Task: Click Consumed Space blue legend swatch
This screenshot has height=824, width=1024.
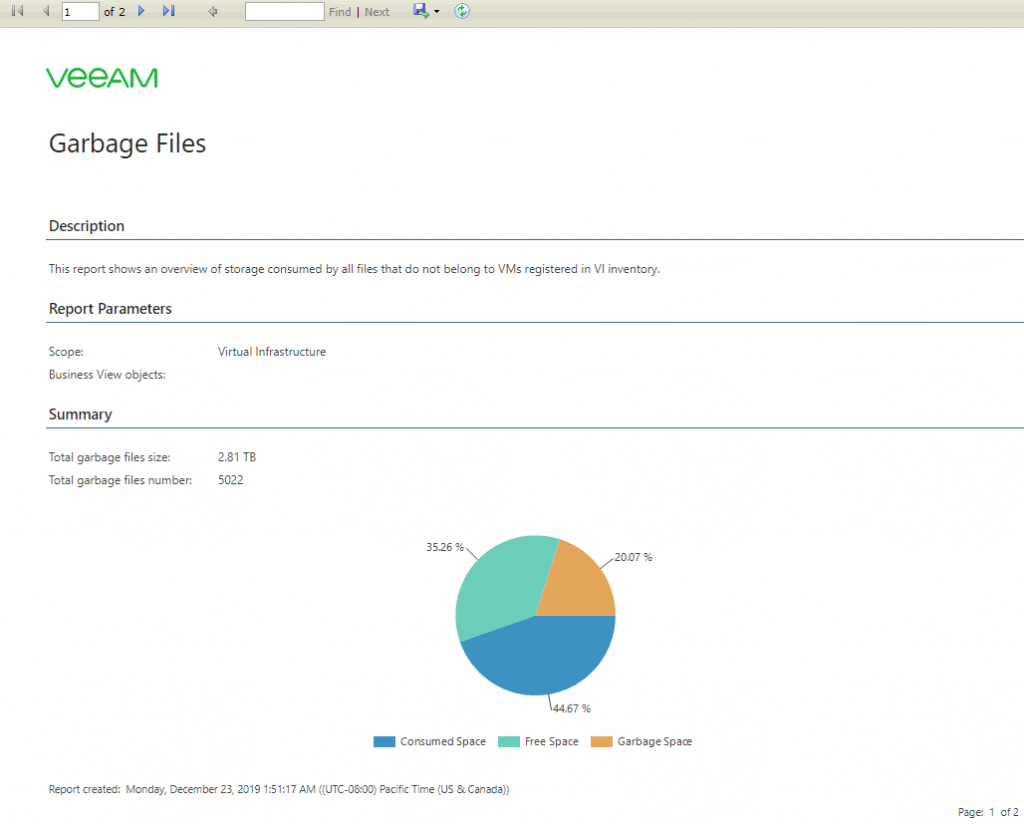Action: (x=384, y=742)
